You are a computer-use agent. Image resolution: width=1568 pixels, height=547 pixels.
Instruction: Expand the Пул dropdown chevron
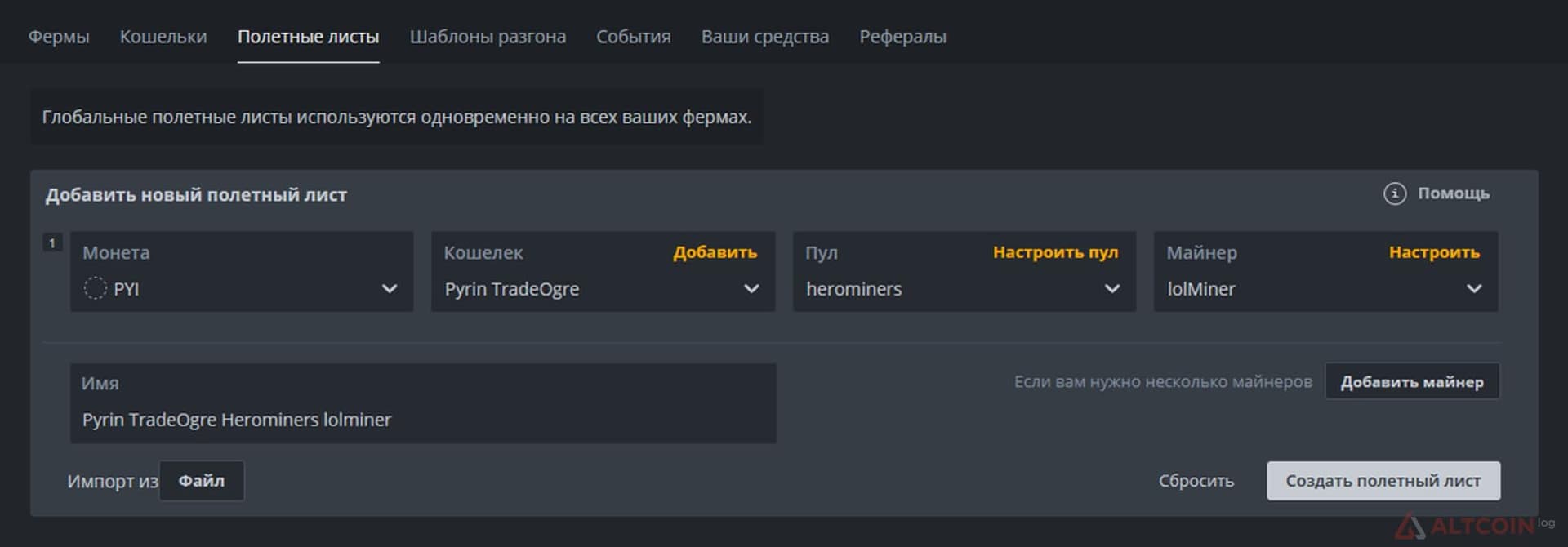click(1112, 289)
